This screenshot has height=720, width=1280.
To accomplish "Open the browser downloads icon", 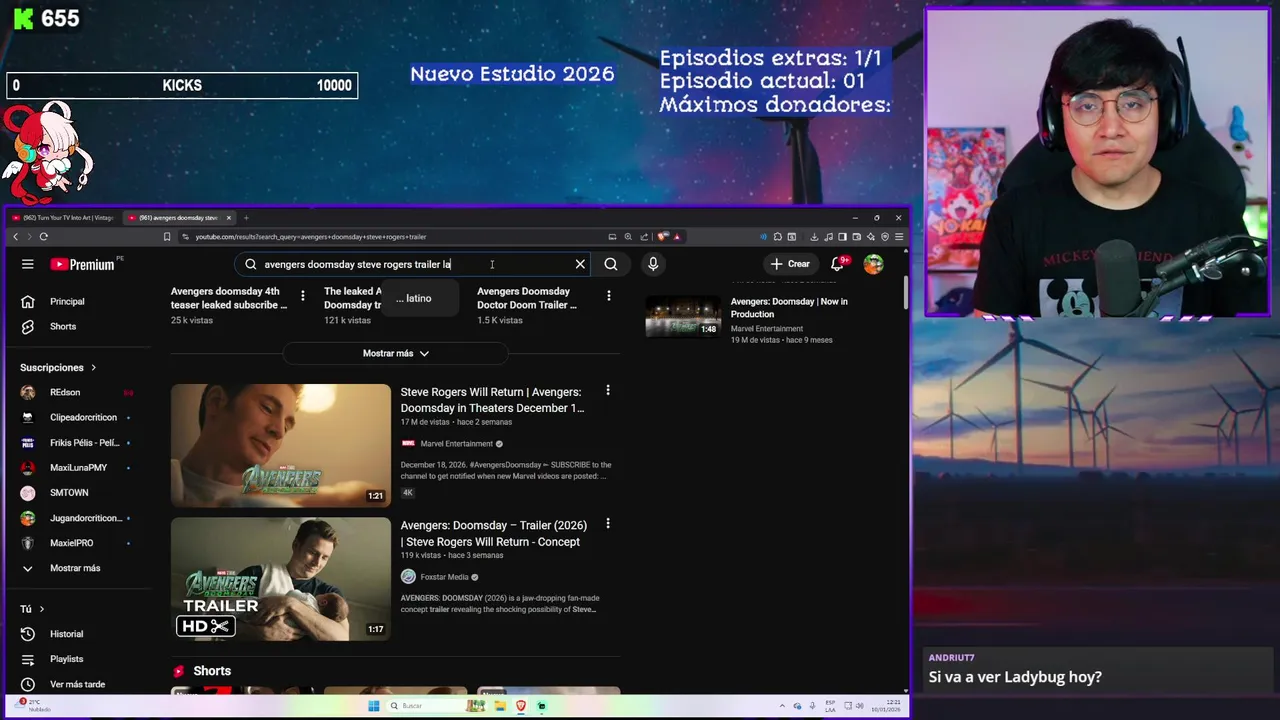I will (814, 237).
